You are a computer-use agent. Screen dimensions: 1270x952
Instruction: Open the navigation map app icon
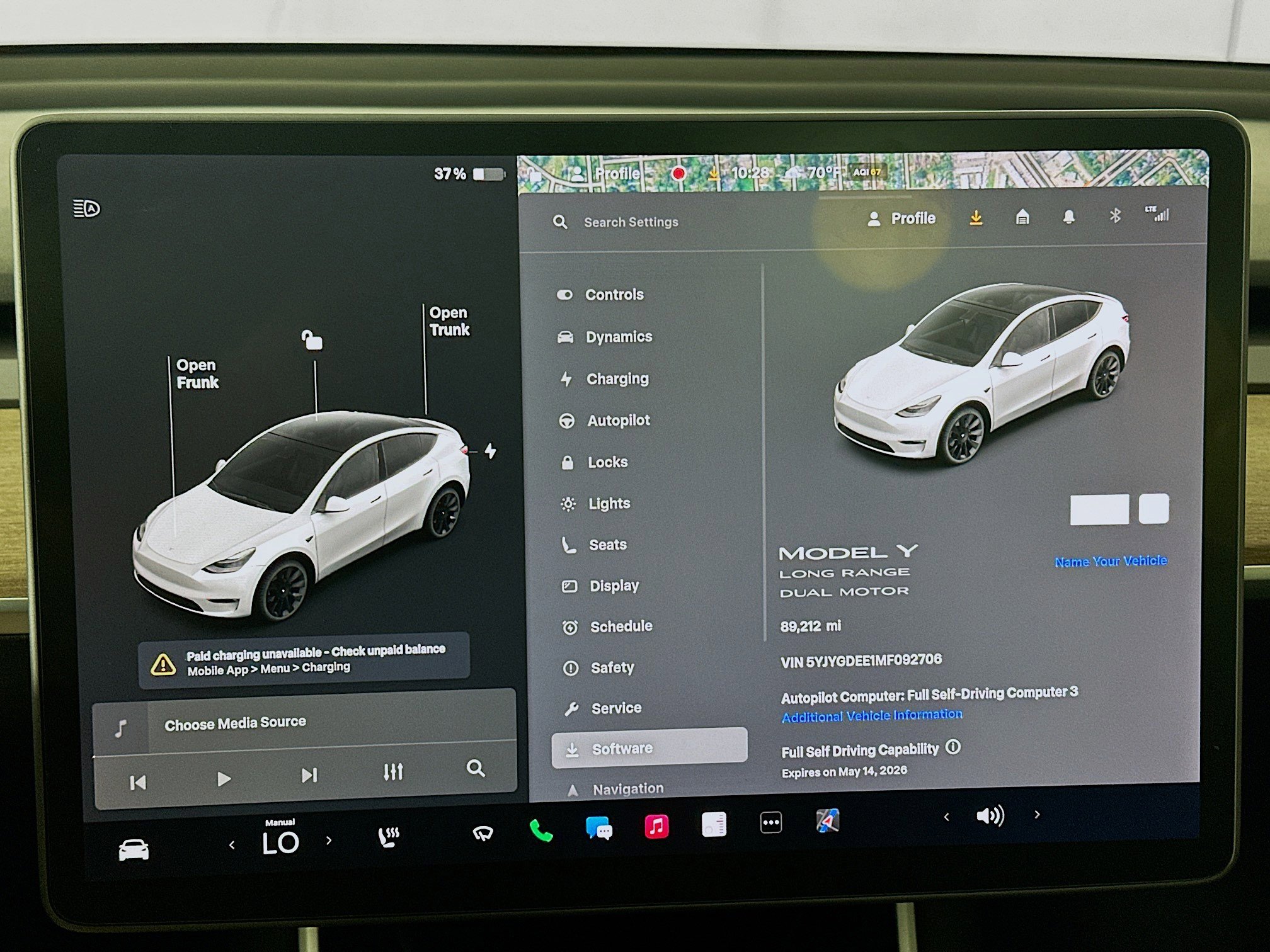point(828,820)
